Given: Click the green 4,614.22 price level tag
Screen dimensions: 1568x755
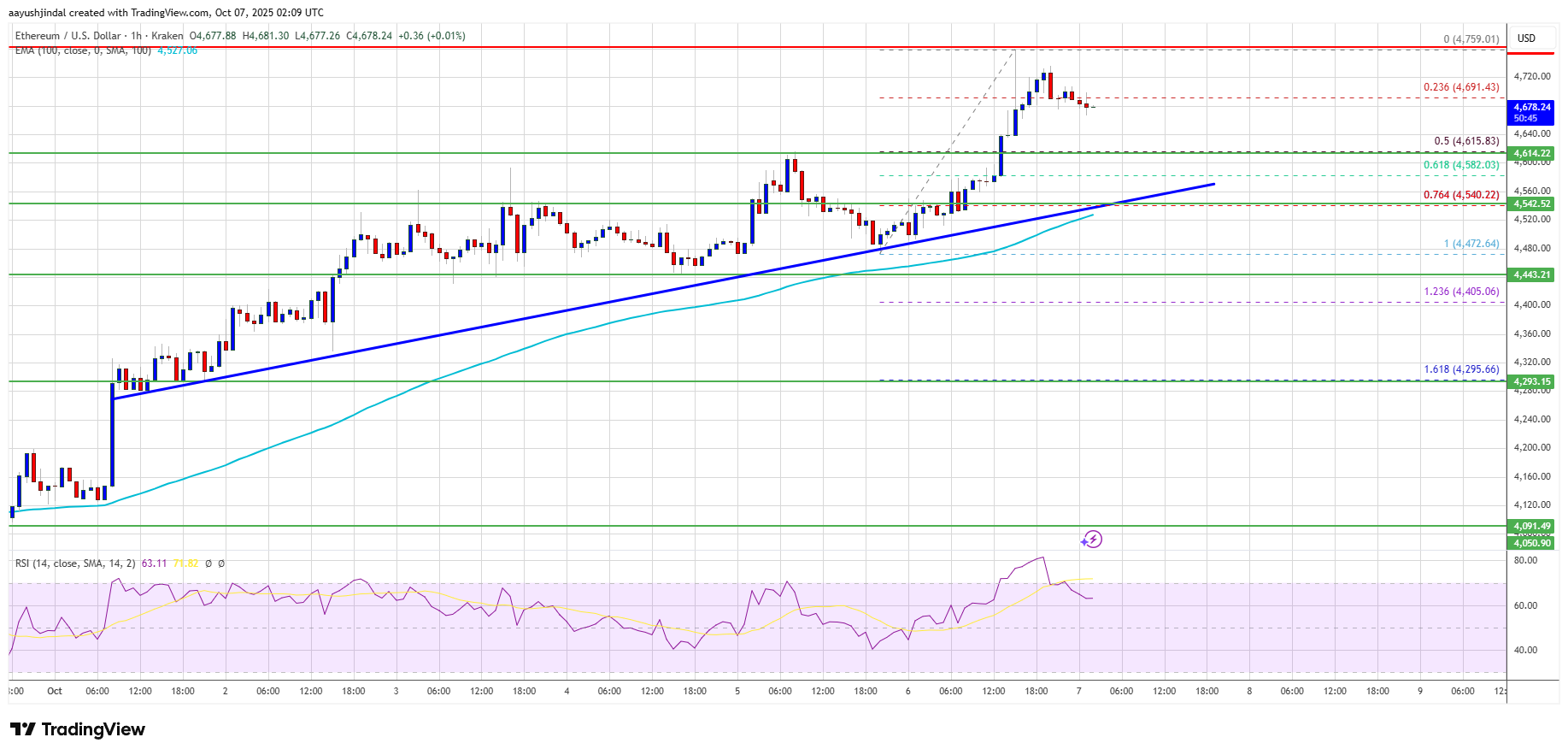Looking at the screenshot, I should 1531,154.
